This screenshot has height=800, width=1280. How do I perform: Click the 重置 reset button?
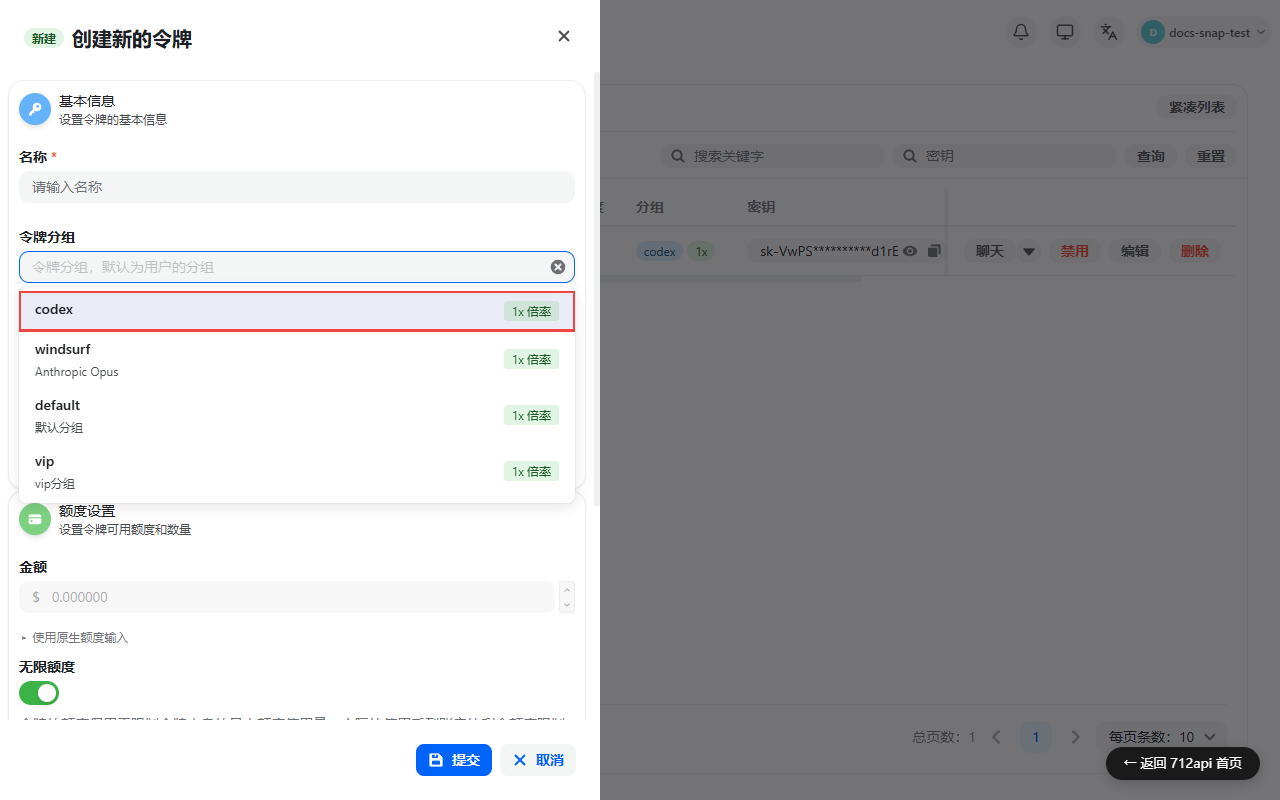pyautogui.click(x=1211, y=156)
